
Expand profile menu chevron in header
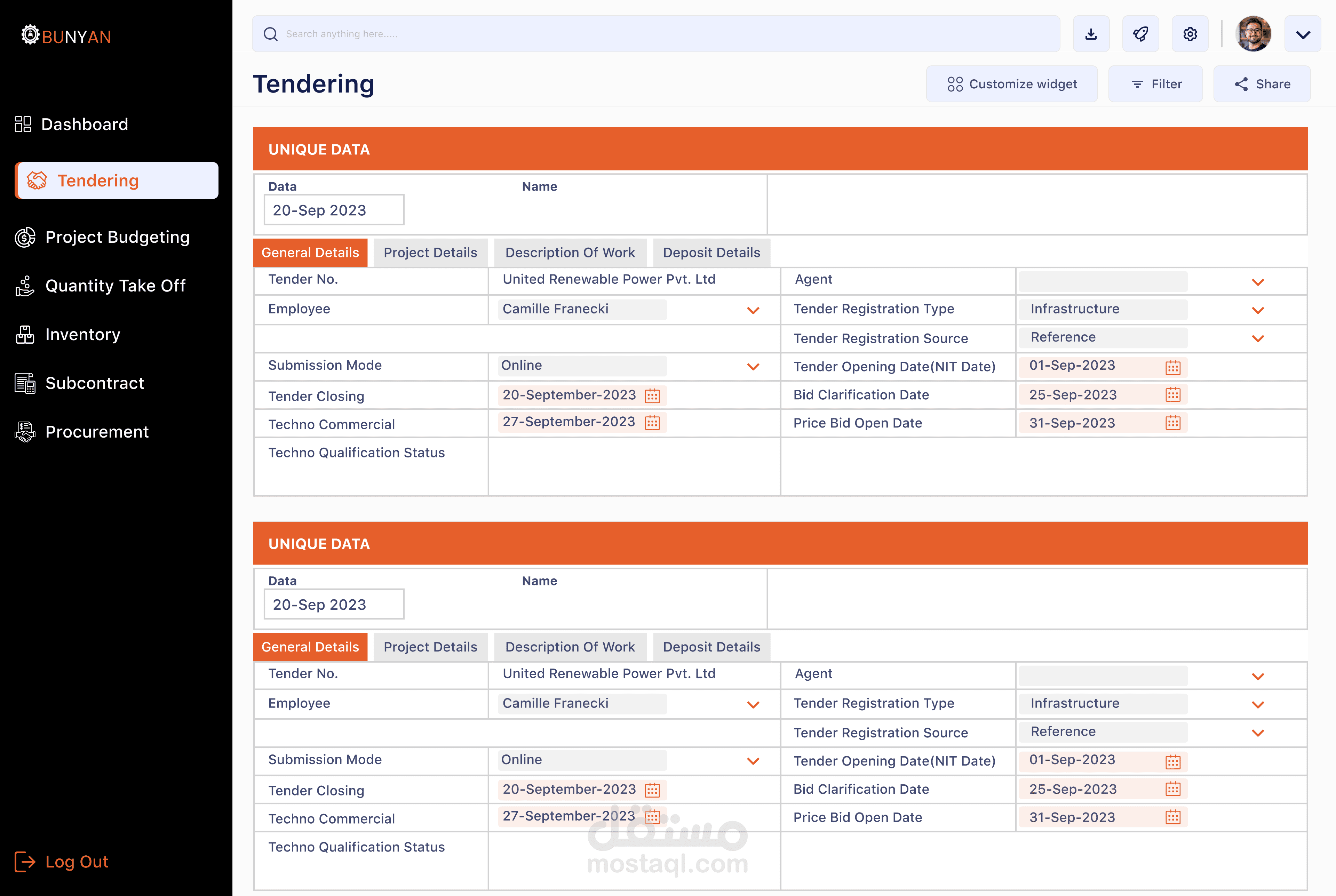point(1302,34)
